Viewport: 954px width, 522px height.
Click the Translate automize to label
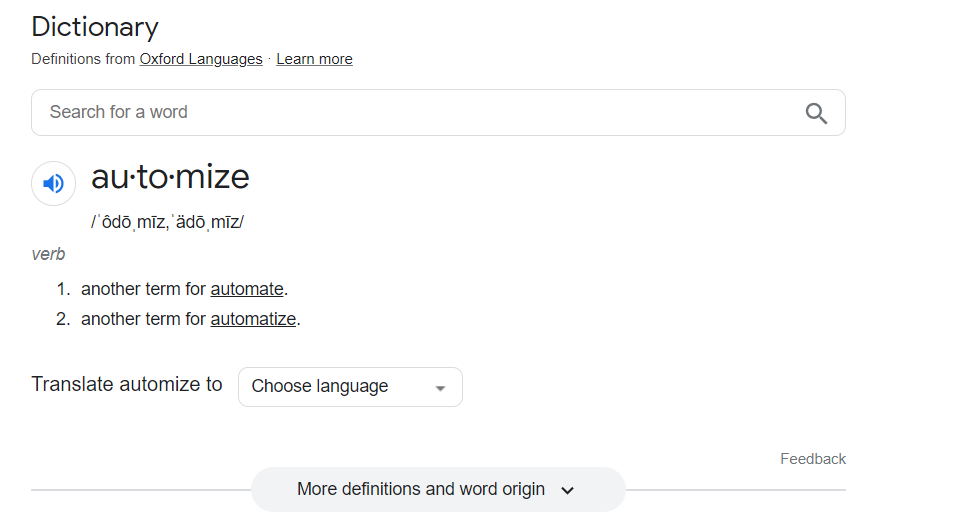(127, 385)
